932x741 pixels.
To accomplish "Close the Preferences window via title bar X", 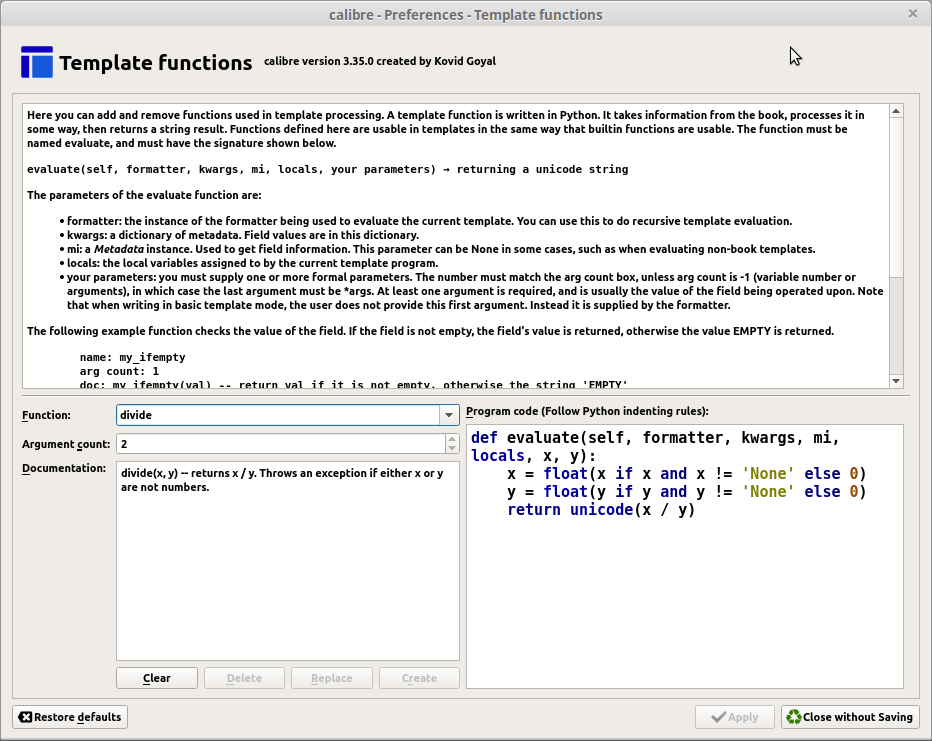I will click(x=912, y=14).
